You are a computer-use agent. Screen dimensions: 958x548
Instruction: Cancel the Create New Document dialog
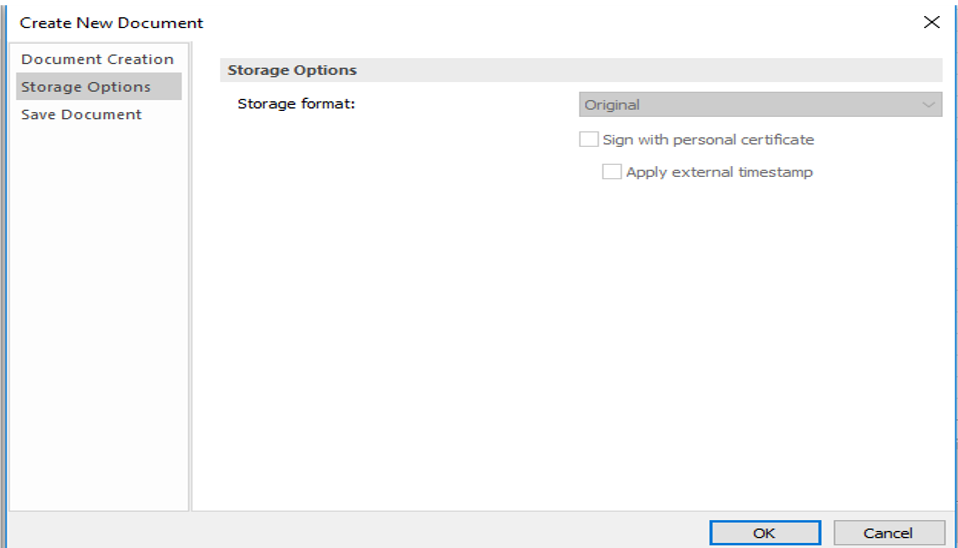(889, 533)
